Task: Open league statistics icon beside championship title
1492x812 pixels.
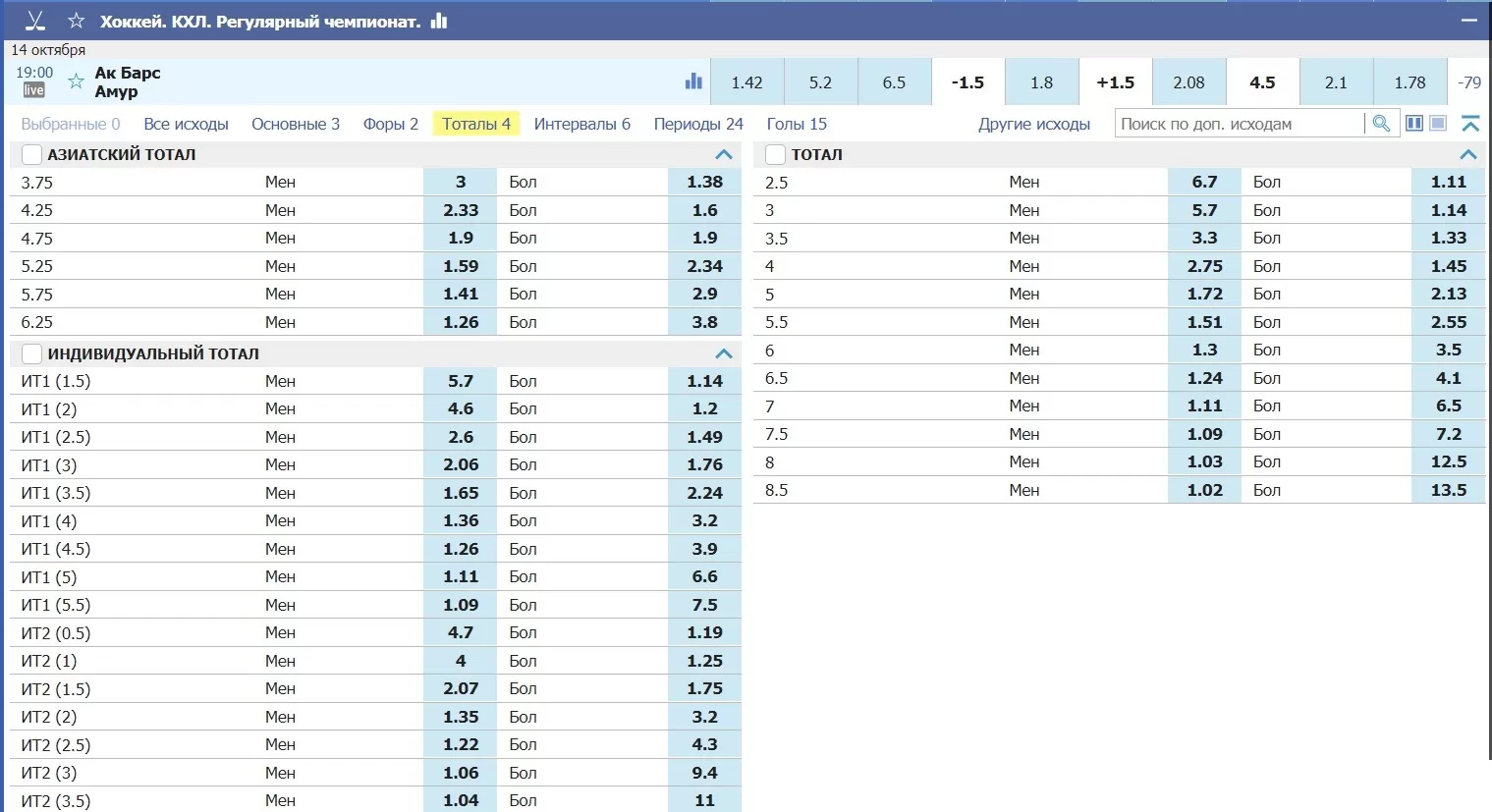Action: (439, 21)
